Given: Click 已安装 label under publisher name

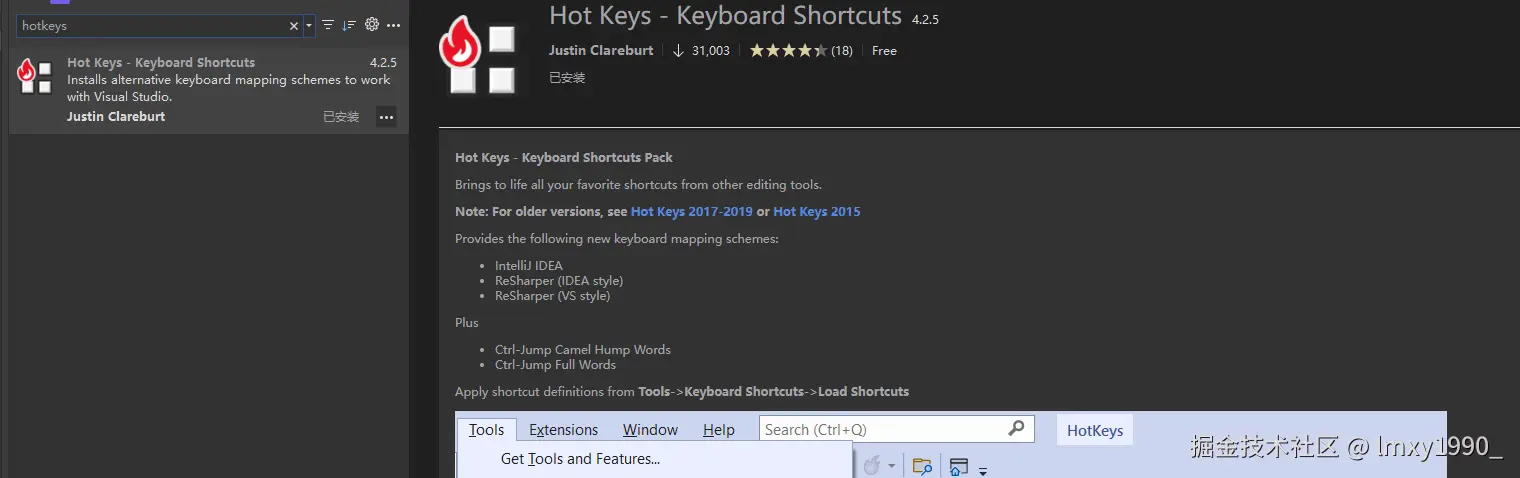Looking at the screenshot, I should [567, 77].
